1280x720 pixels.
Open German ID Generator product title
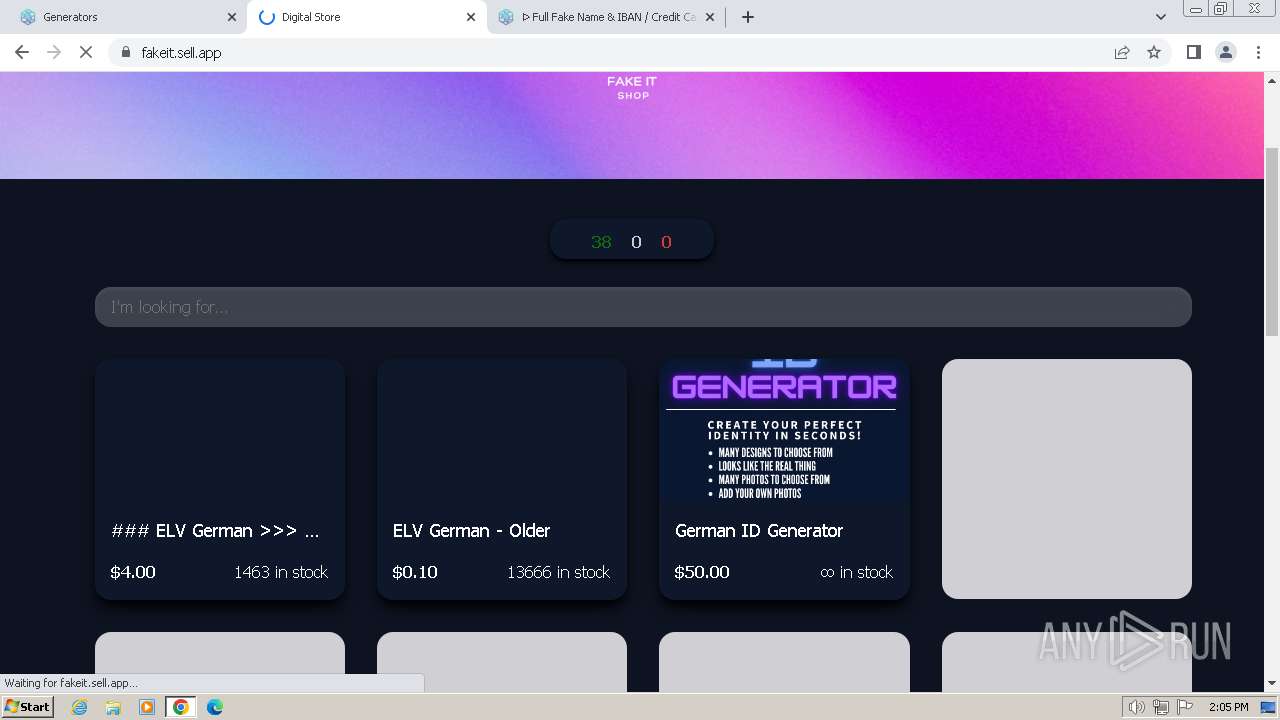759,531
